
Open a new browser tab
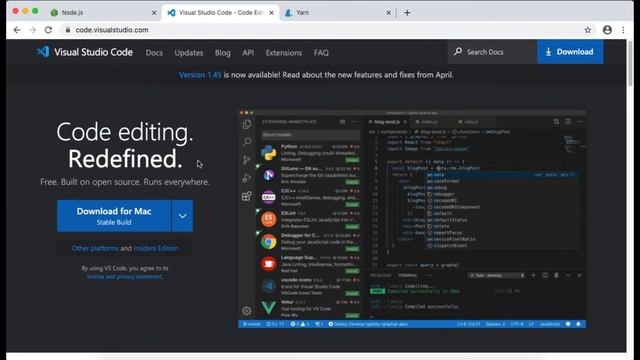coord(407,13)
